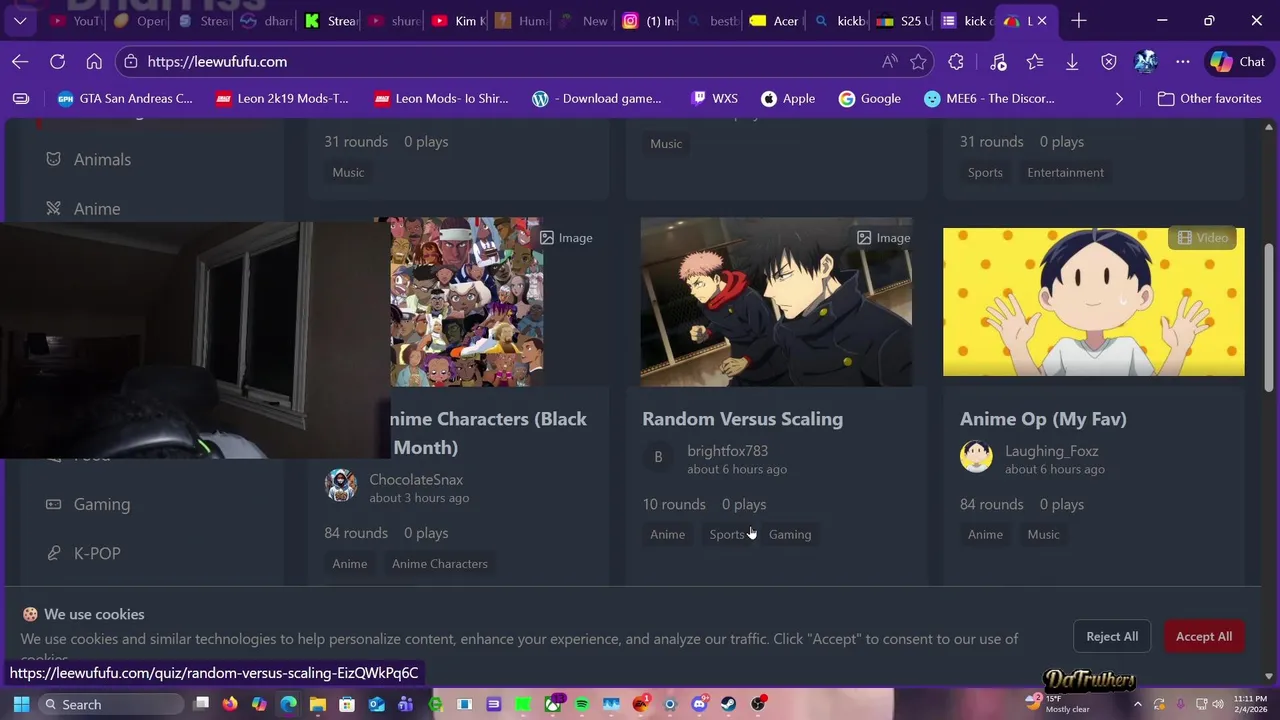Reload the page with the refresh icon
The image size is (1280, 720).
coord(58,62)
